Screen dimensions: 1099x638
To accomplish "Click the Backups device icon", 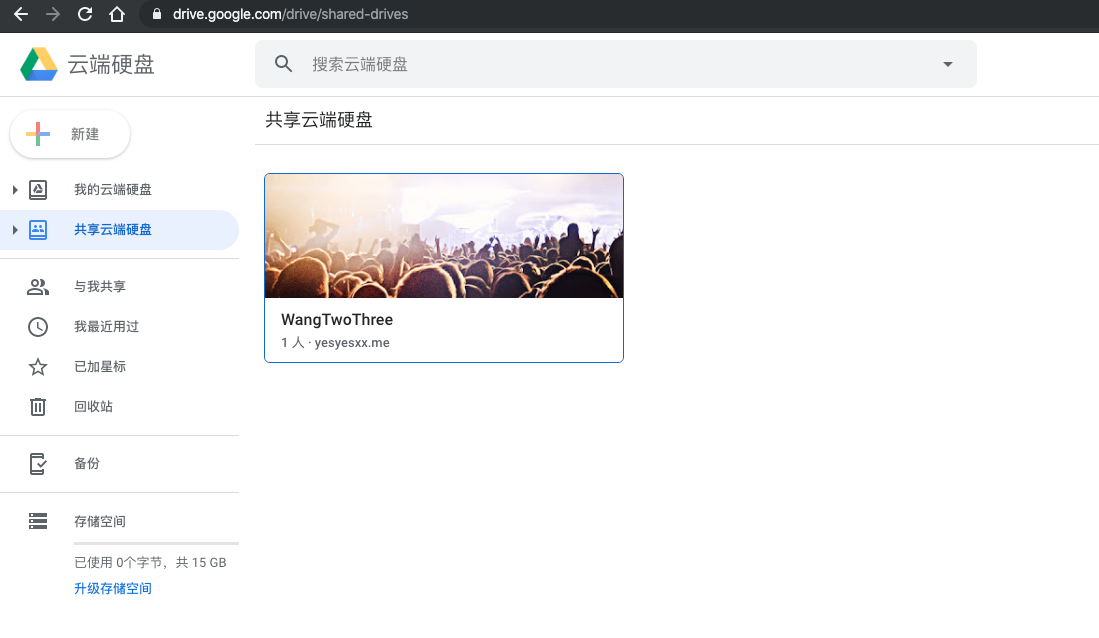I will pyautogui.click(x=38, y=464).
